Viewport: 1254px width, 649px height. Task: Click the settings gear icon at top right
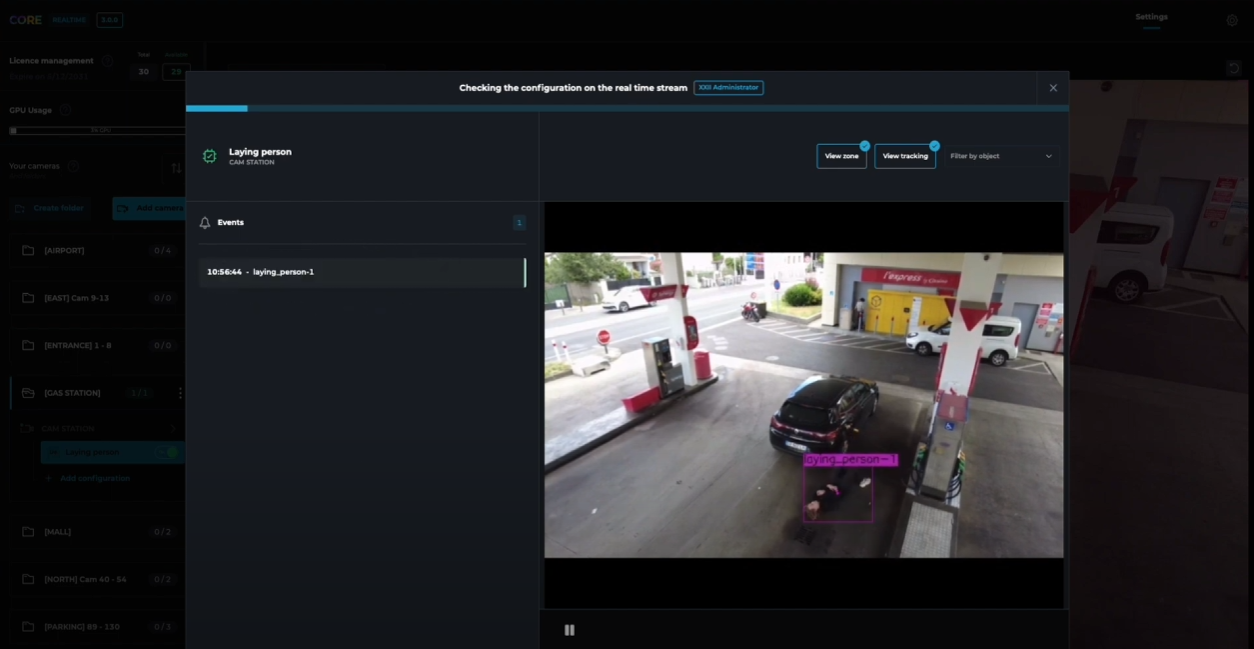tap(1232, 20)
